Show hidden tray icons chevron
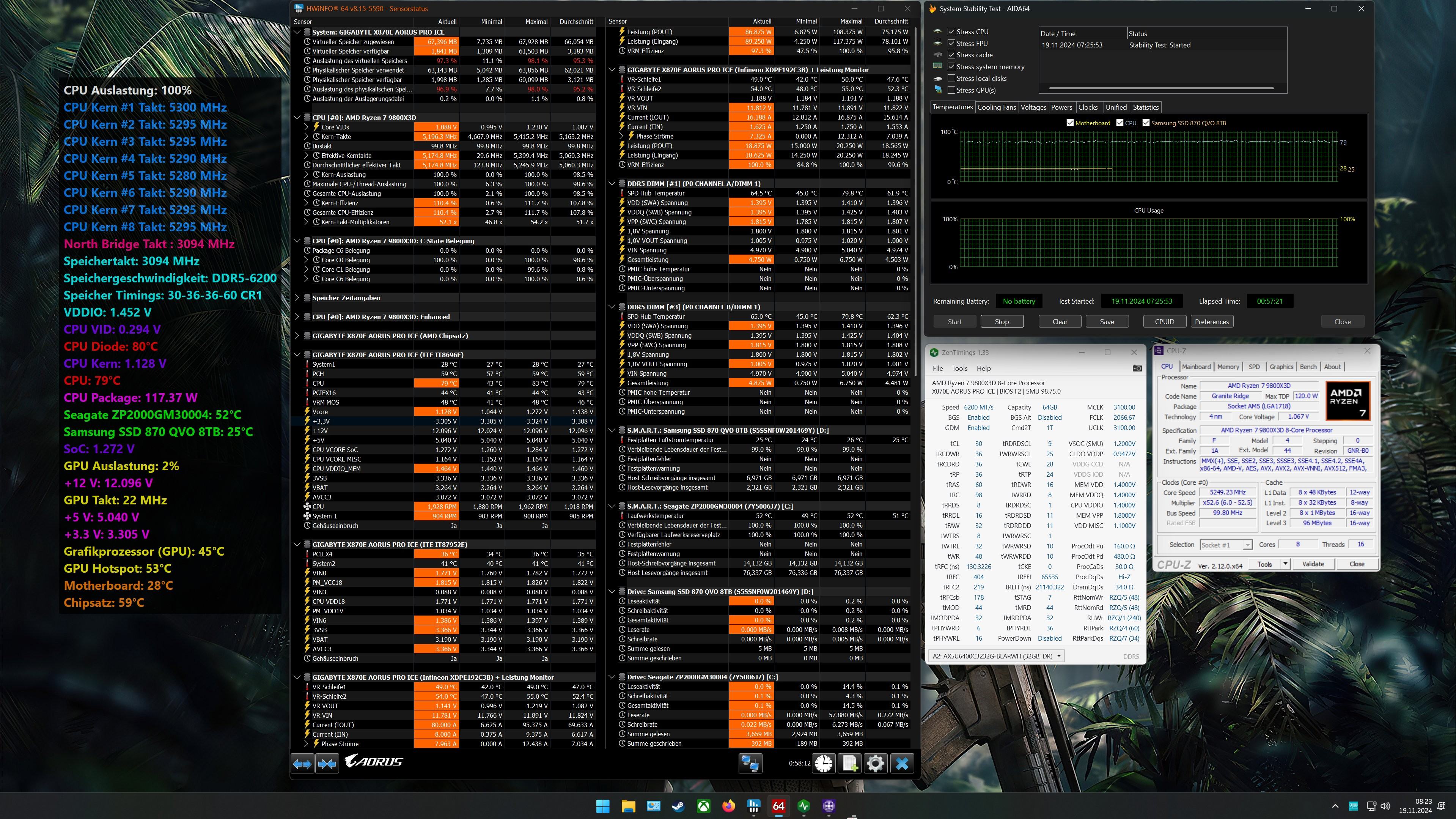The image size is (1456, 819). pyautogui.click(x=1335, y=806)
